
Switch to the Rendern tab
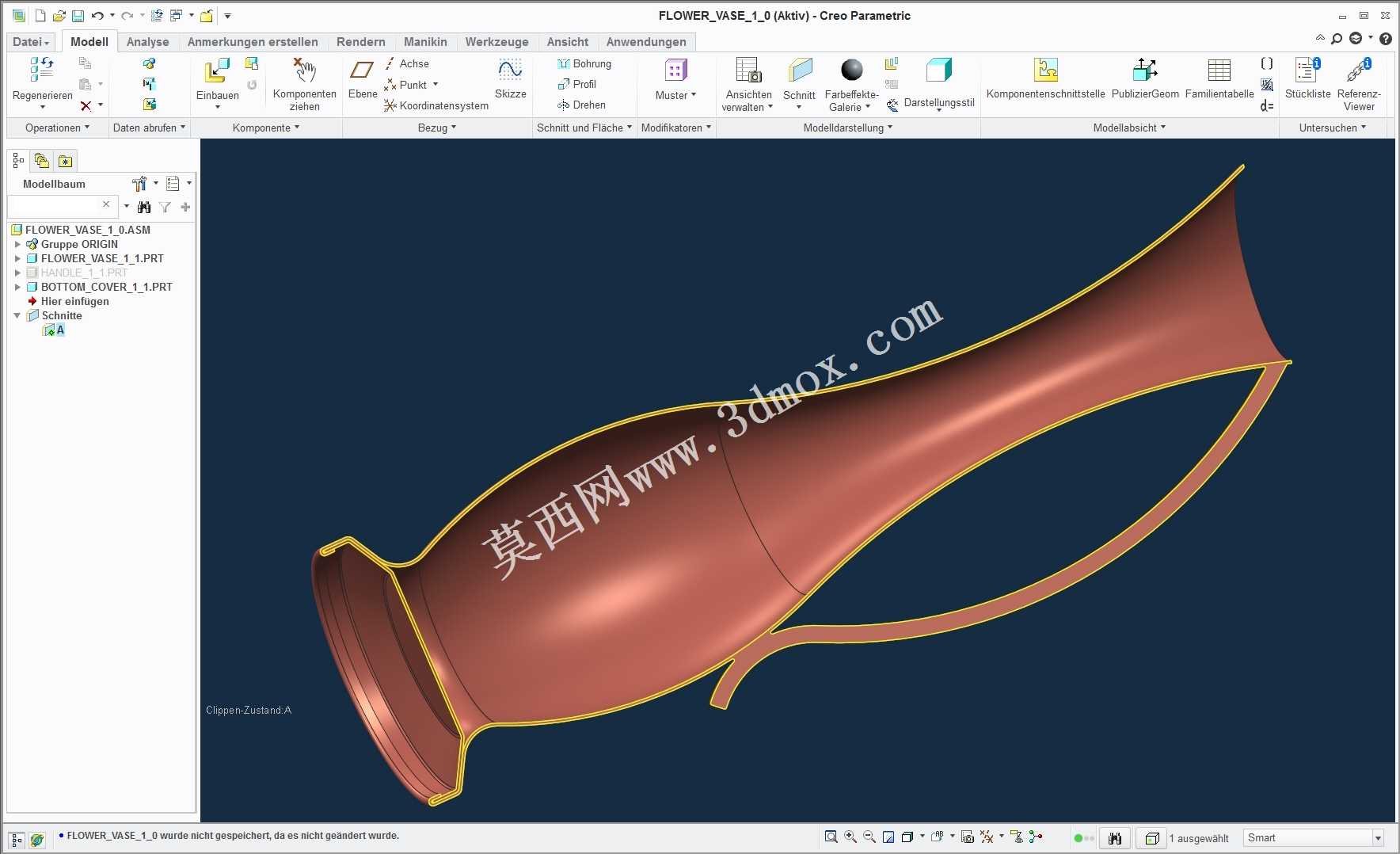pyautogui.click(x=360, y=42)
